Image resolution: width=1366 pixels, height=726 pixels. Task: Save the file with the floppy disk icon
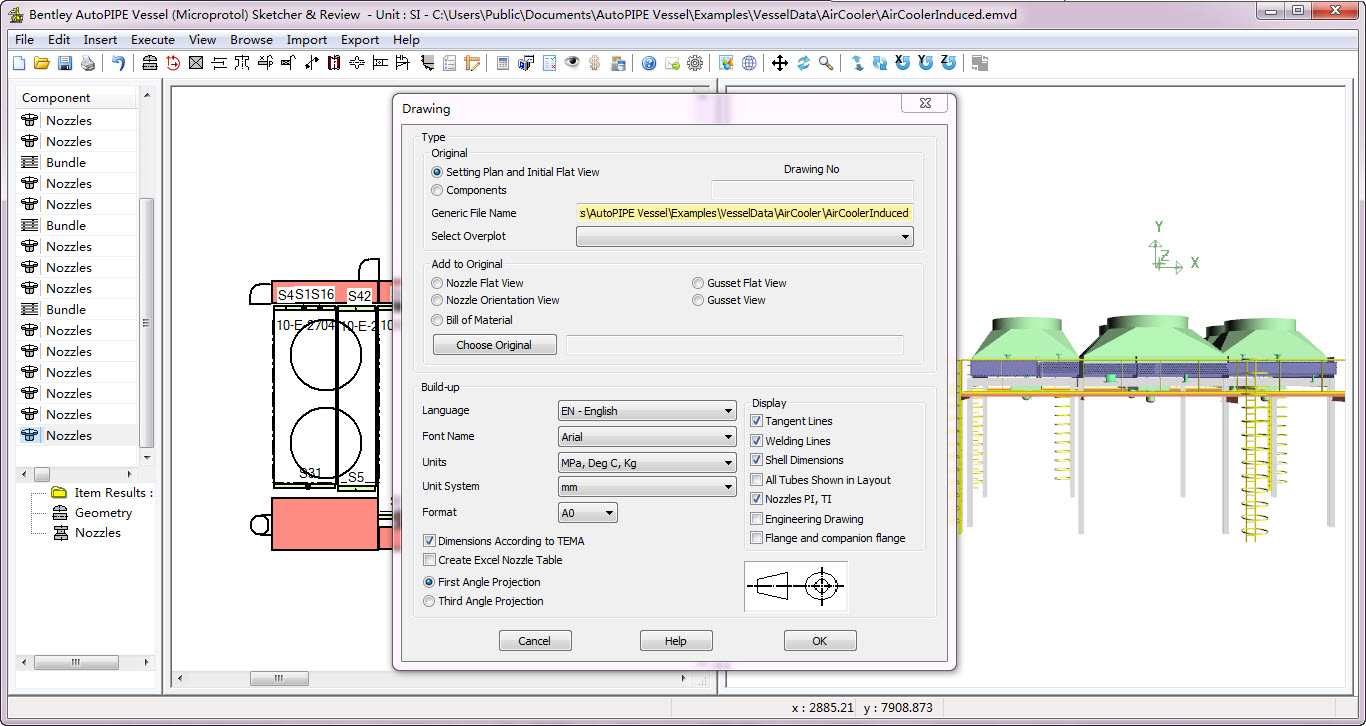pos(65,63)
